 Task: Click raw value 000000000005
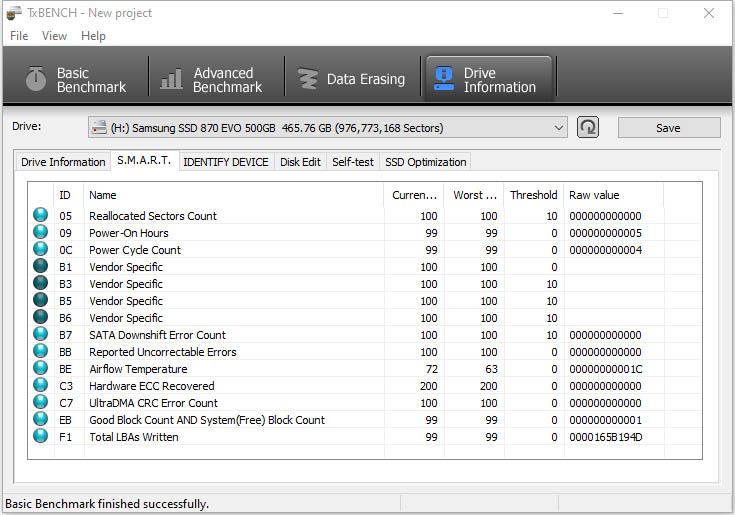pyautogui.click(x=606, y=233)
